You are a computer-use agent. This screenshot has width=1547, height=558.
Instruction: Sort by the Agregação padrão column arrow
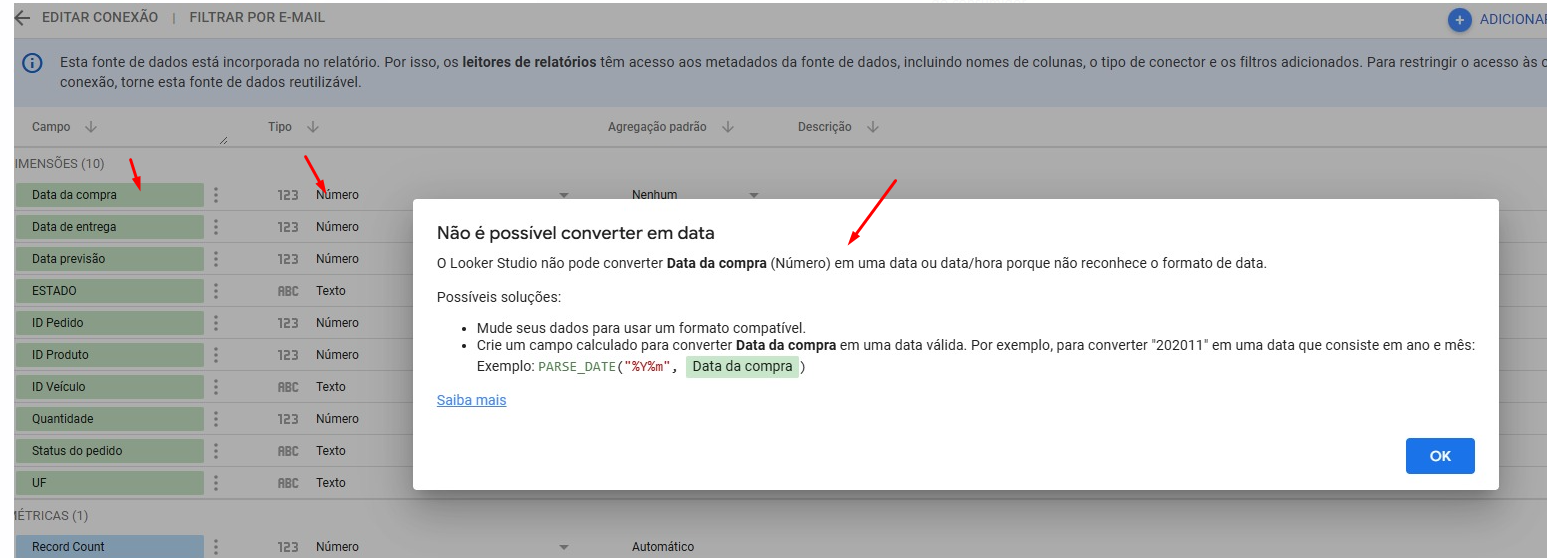(728, 127)
